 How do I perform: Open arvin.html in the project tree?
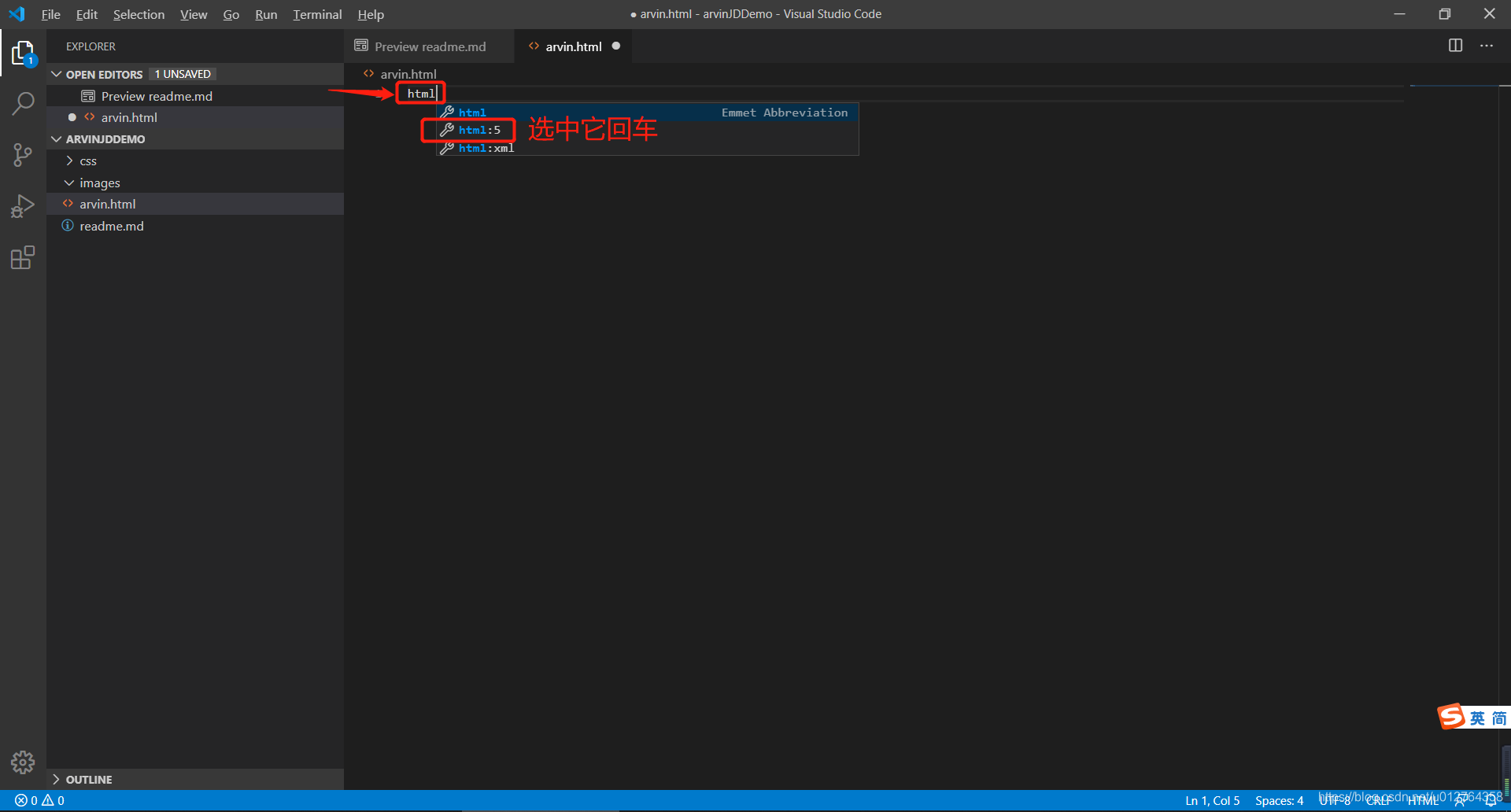tap(195, 204)
